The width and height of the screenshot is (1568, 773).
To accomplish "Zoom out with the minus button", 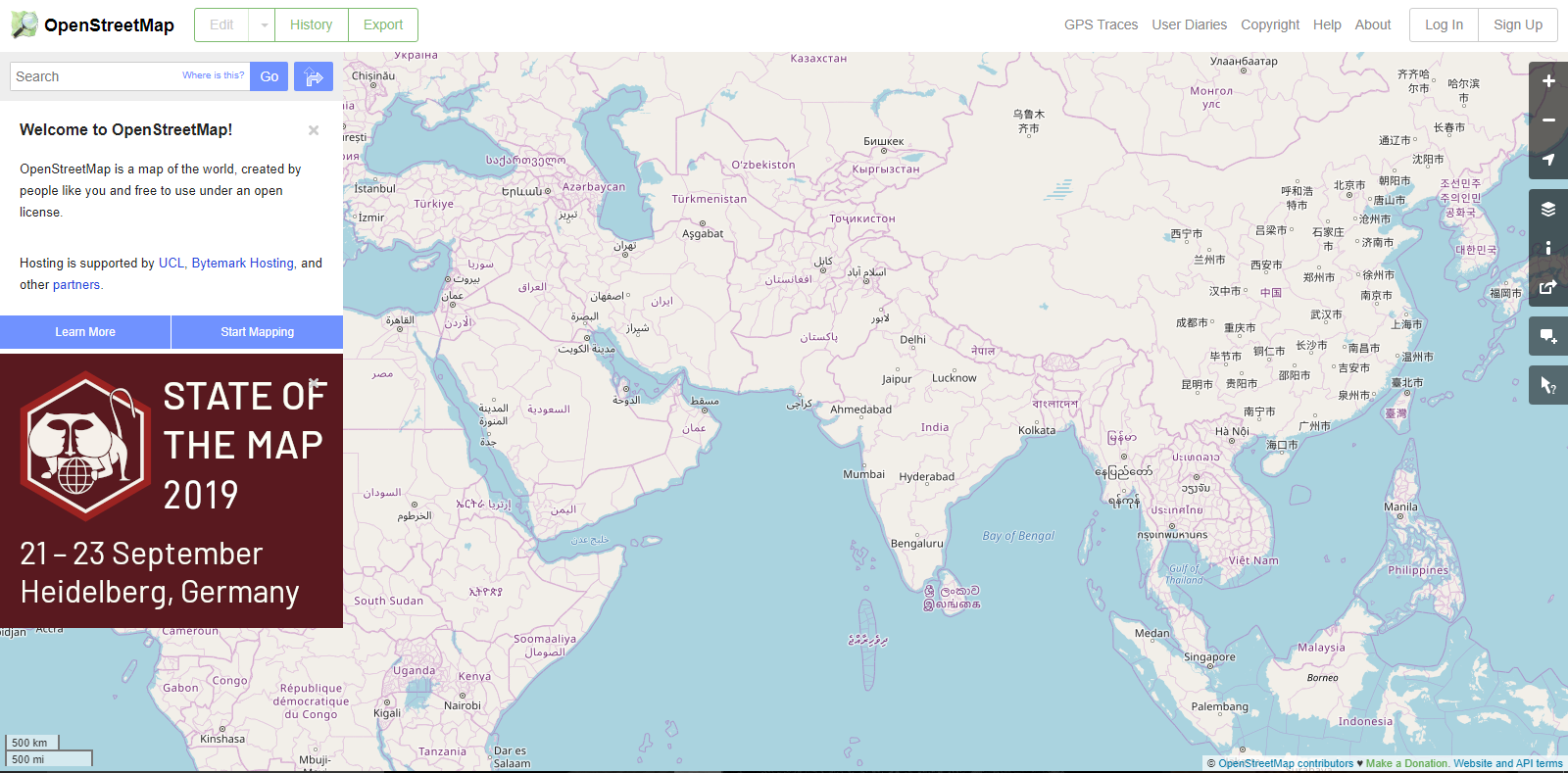I will click(x=1548, y=121).
